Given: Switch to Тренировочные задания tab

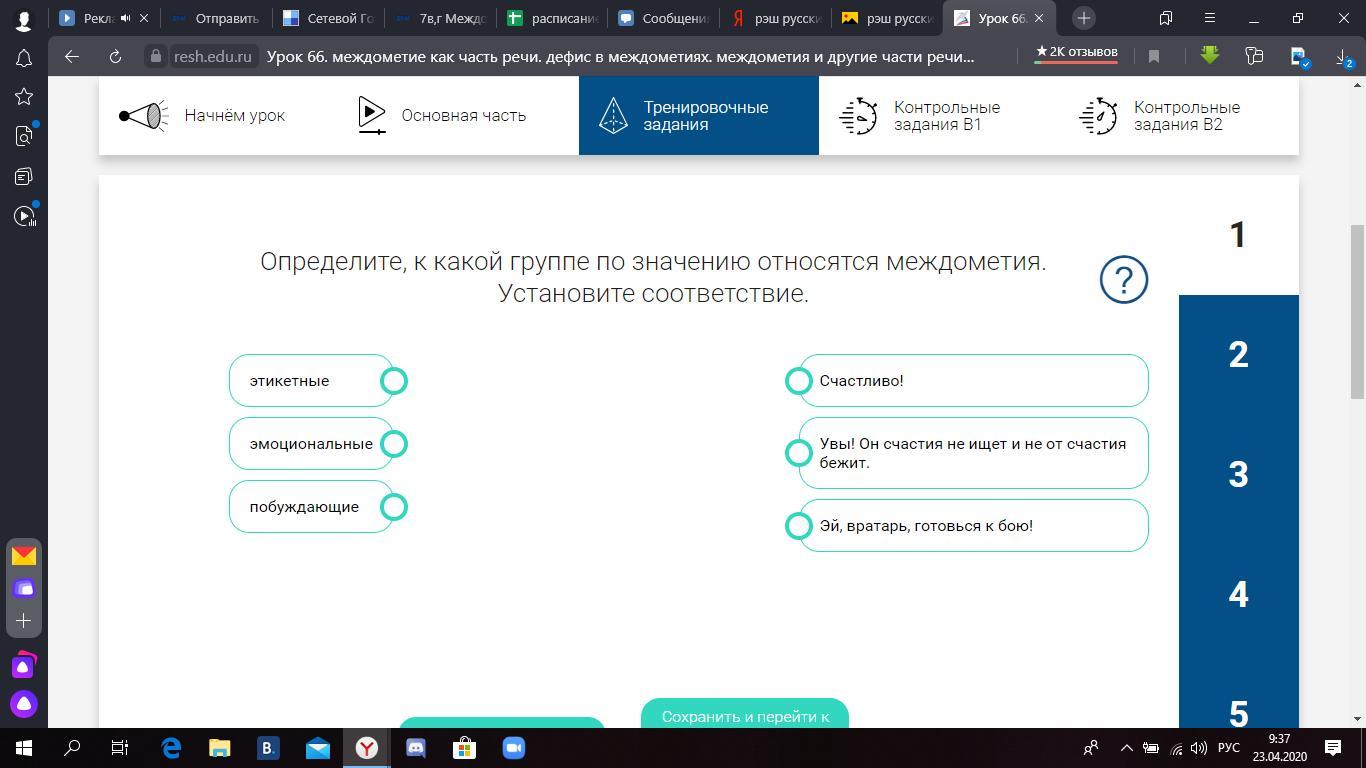Looking at the screenshot, I should (699, 116).
